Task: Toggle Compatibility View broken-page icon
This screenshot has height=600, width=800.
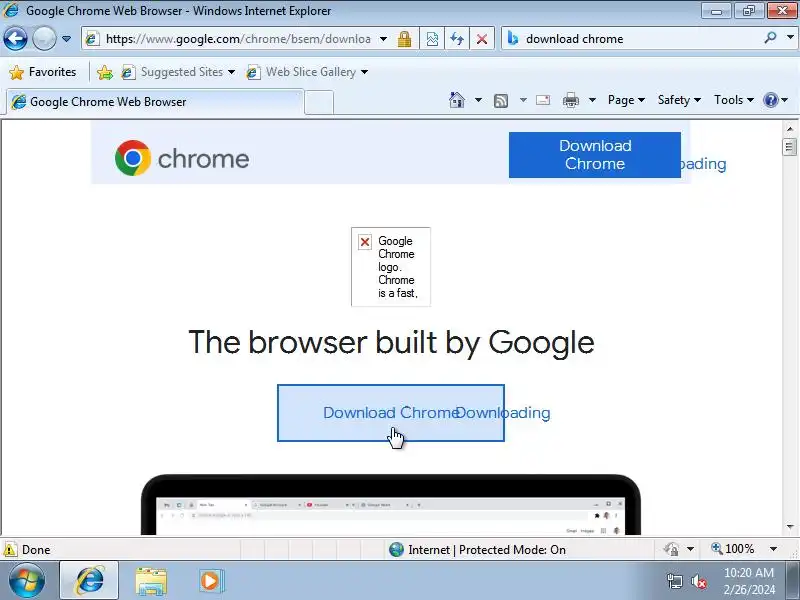Action: tap(432, 39)
